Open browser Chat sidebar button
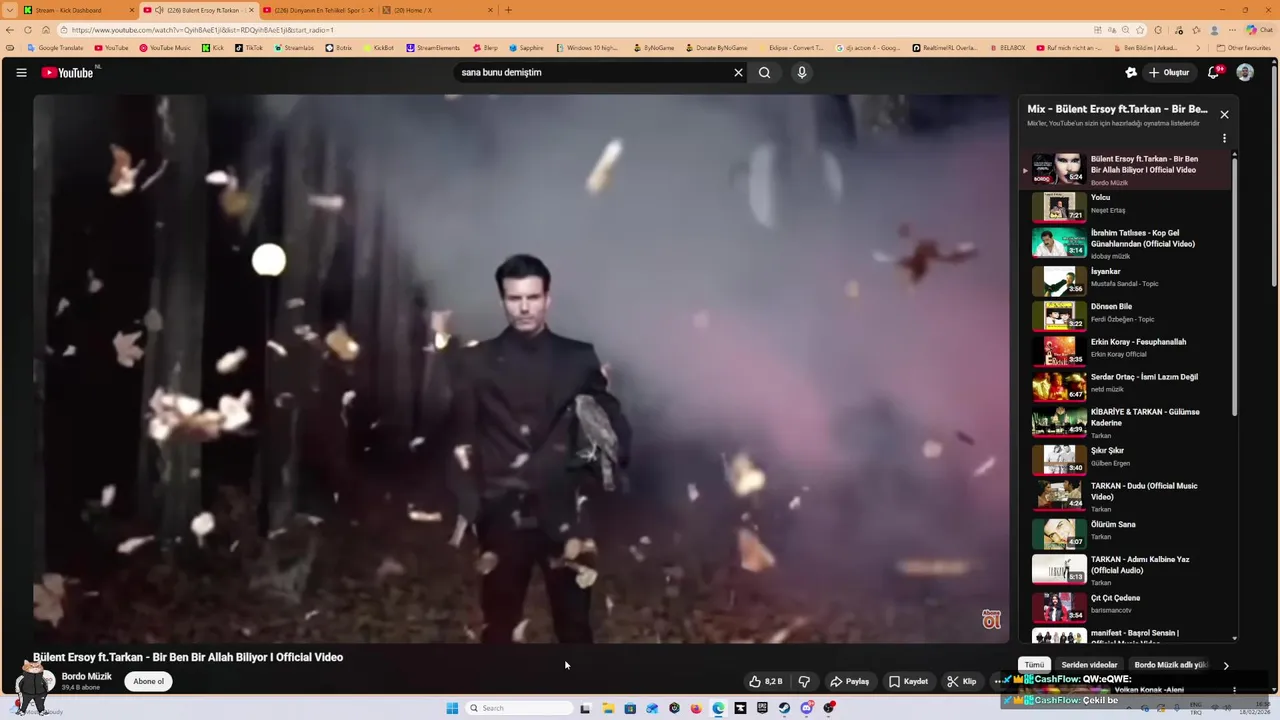The image size is (1280, 720). 1259,30
